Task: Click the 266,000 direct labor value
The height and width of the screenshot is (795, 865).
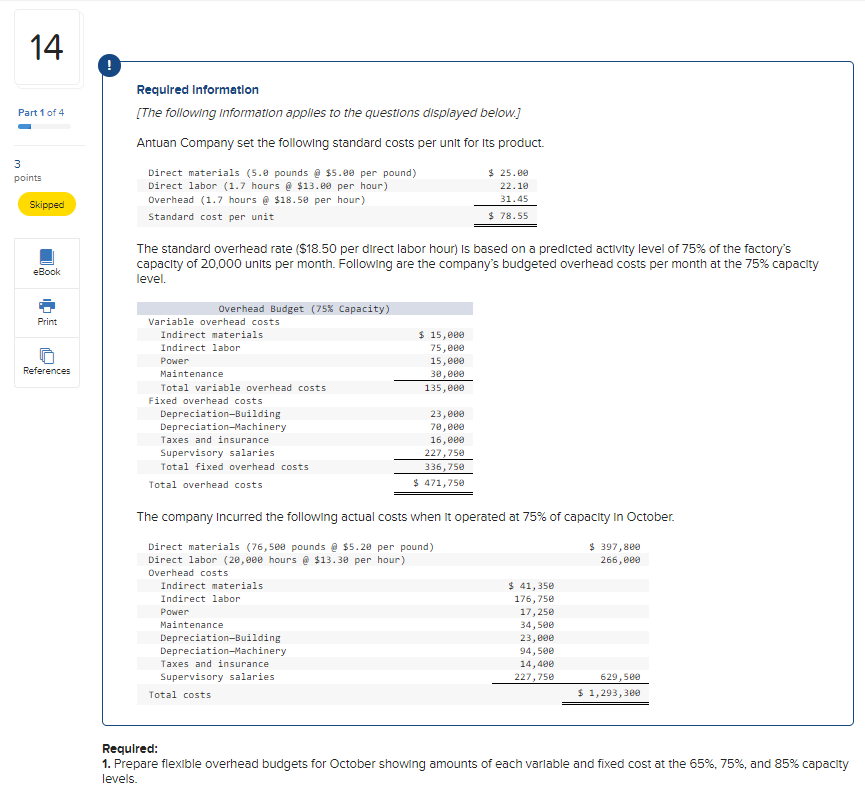Action: coord(621,560)
